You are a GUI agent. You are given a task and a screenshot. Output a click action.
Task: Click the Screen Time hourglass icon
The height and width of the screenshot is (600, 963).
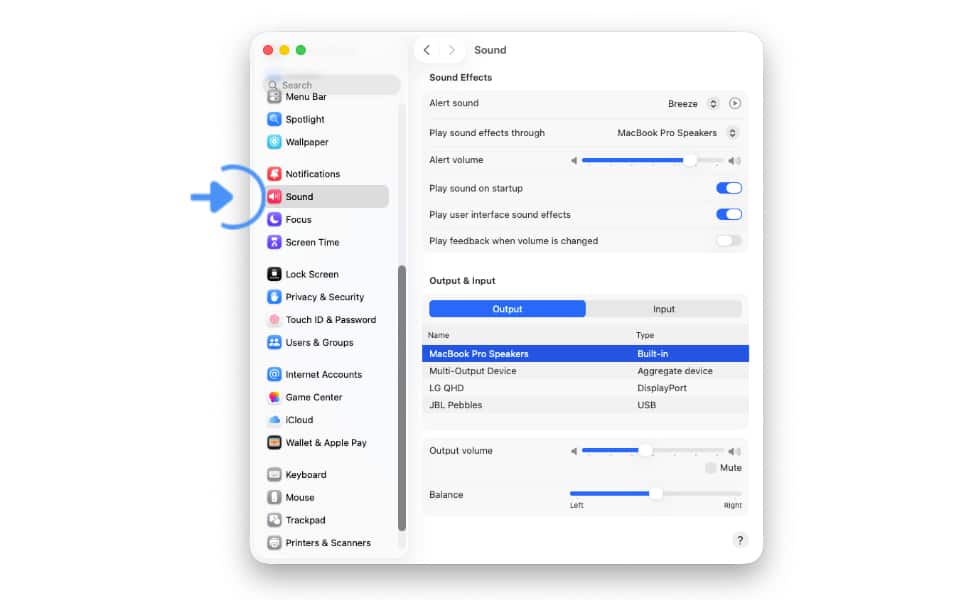click(x=274, y=242)
